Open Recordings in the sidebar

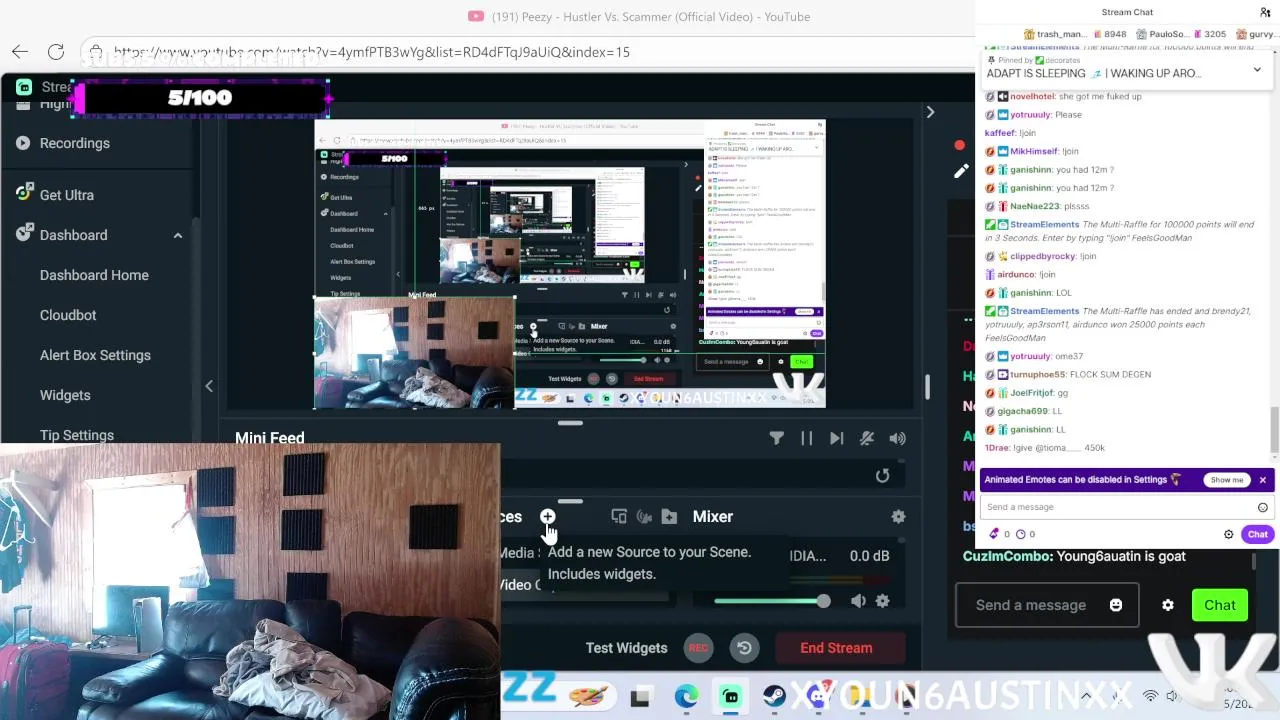tap(75, 143)
